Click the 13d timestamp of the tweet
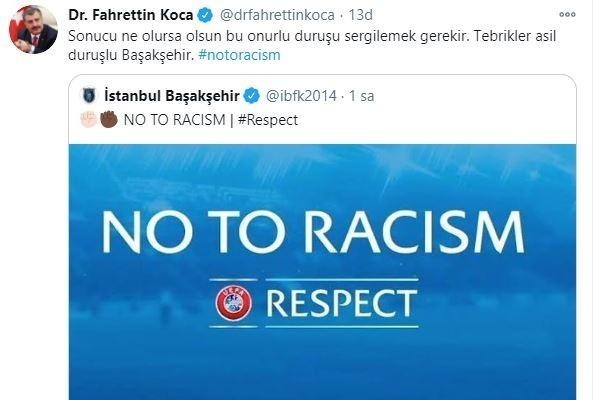The width and height of the screenshot is (593, 400). 360,15
